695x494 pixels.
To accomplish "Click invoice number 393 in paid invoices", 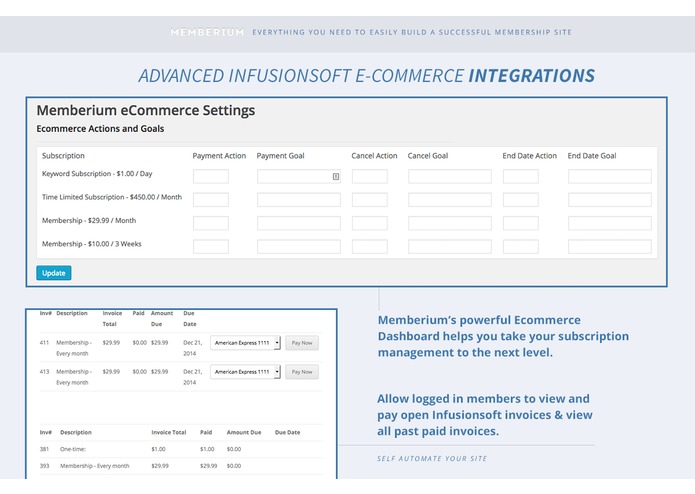I will click(x=44, y=466).
